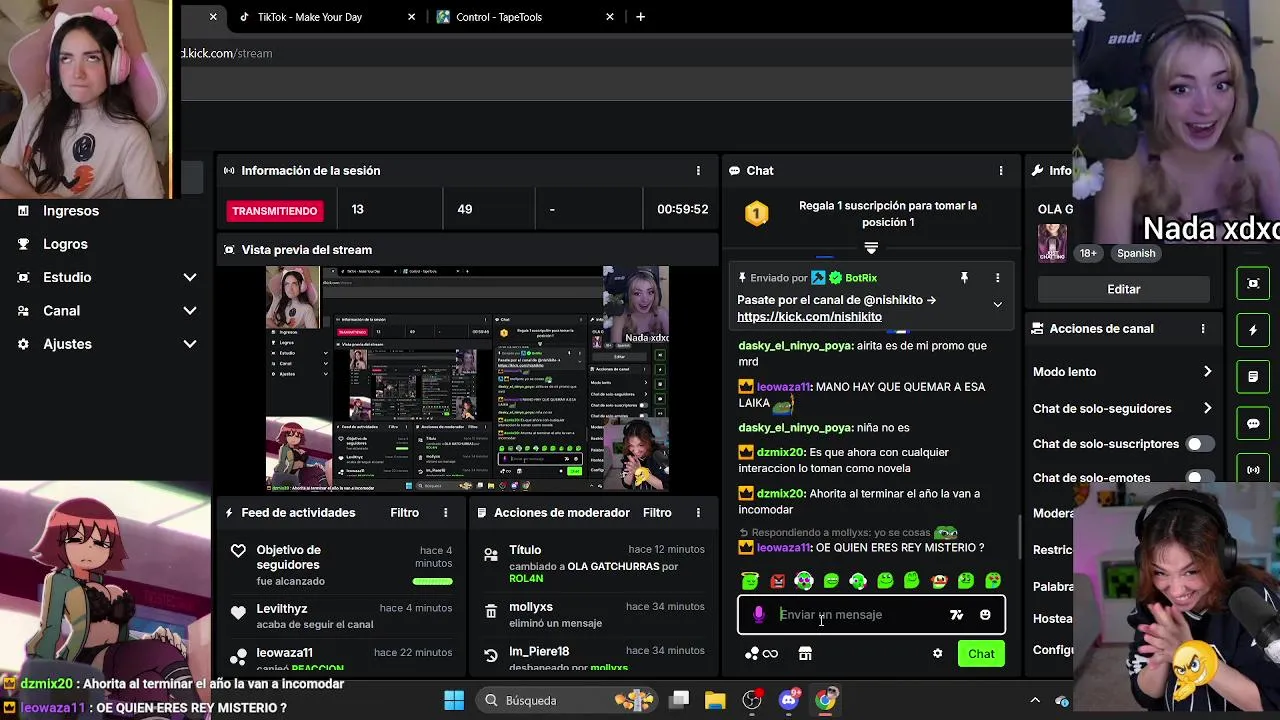Expand the Ajustes sidebar menu
The height and width of the screenshot is (720, 1280).
107,344
